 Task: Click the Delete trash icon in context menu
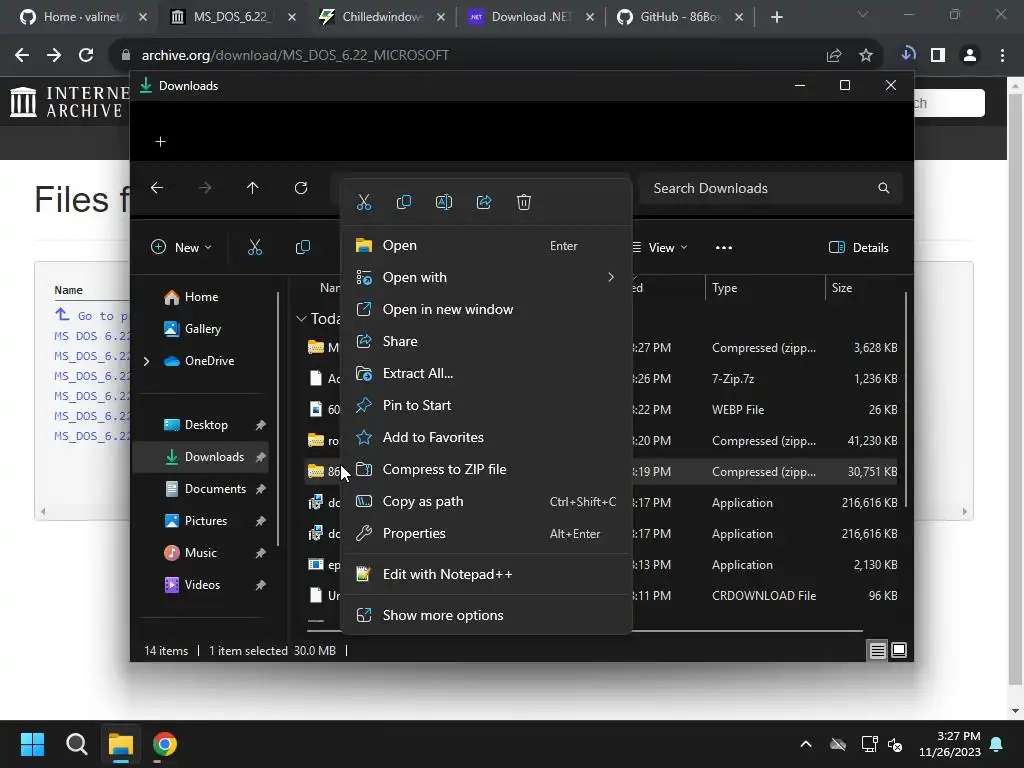(524, 202)
